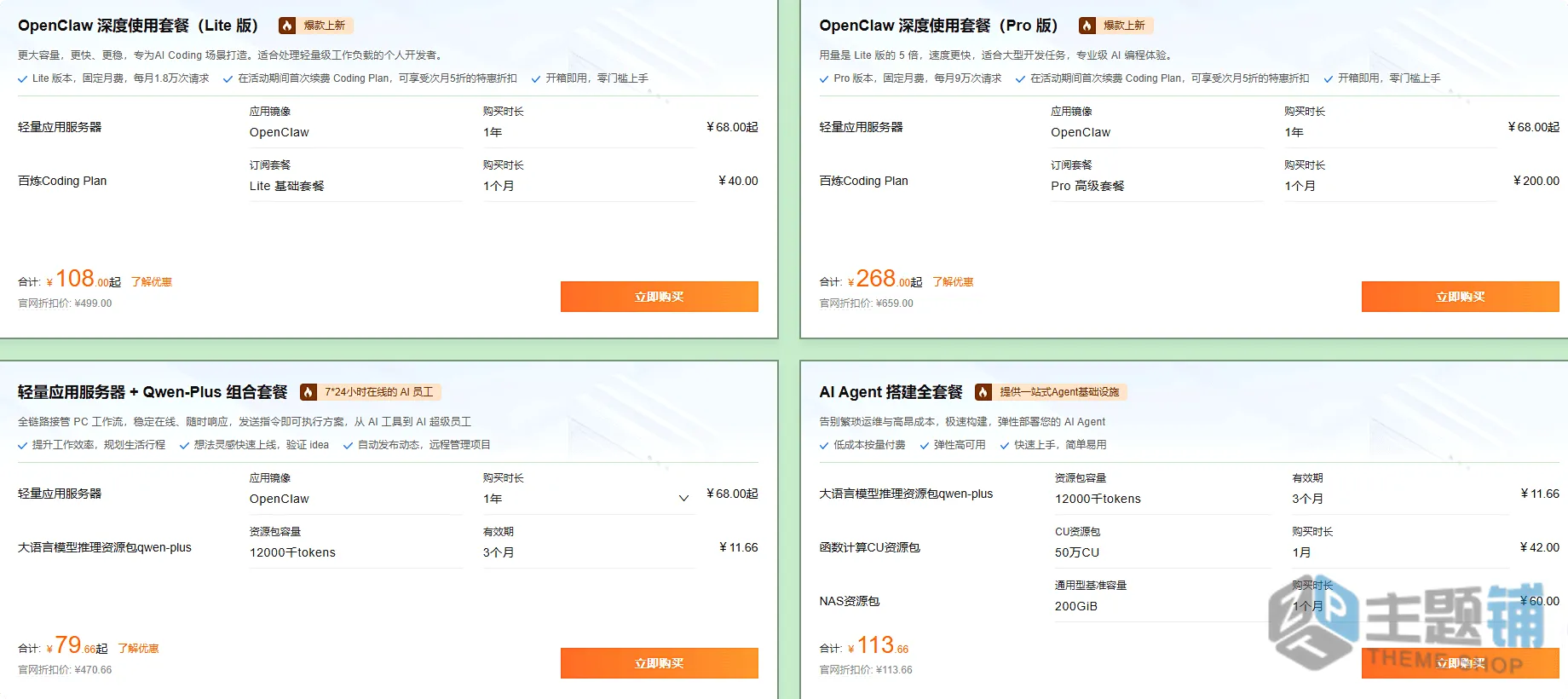Click 立即购买 in the Qwen-Plus 组合套餐 card

[x=659, y=663]
